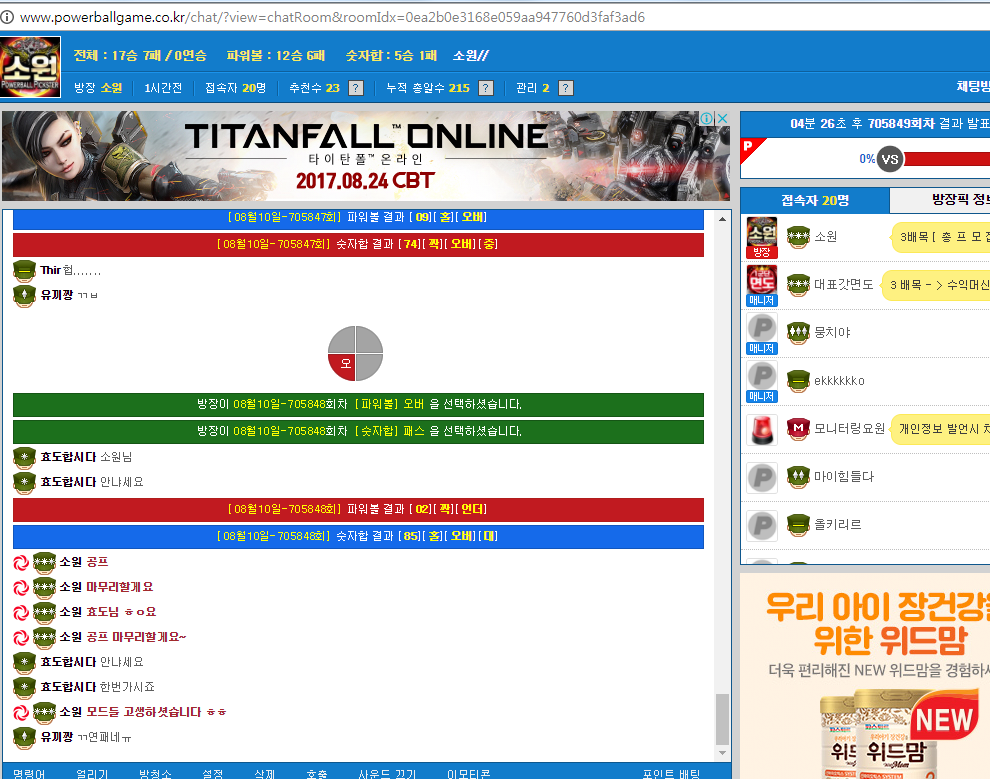
Task: Click the chat scrollbar thumb
Action: tap(722, 720)
